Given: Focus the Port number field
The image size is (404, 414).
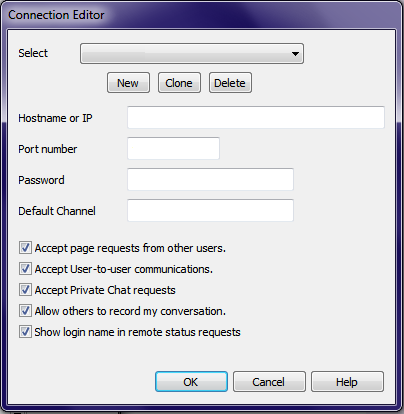Looking at the screenshot, I should pos(173,148).
